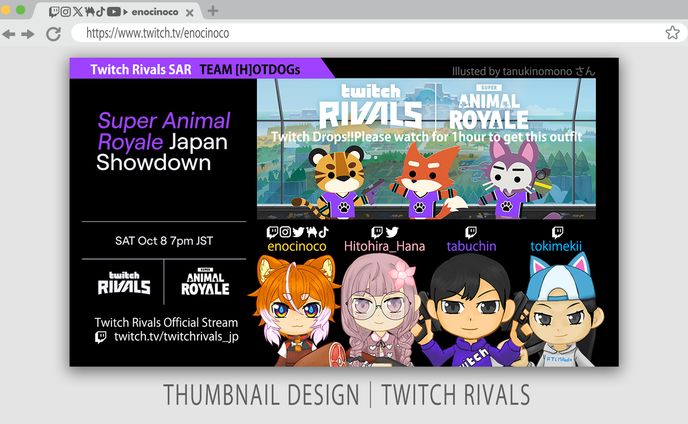The height and width of the screenshot is (424, 688).
Task: Click the animal-shaped icon above enocinoco
Action: (312, 232)
